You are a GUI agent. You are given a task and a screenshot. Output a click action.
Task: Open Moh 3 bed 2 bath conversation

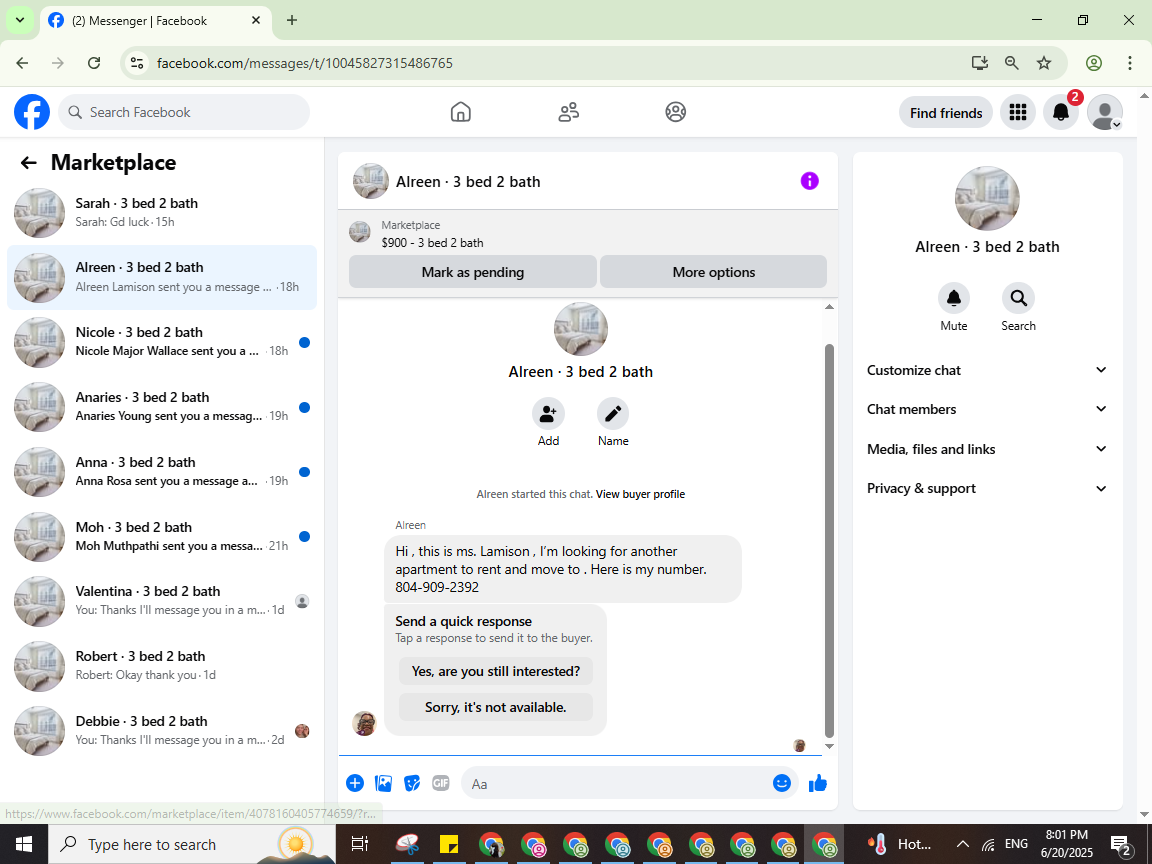[x=162, y=536]
